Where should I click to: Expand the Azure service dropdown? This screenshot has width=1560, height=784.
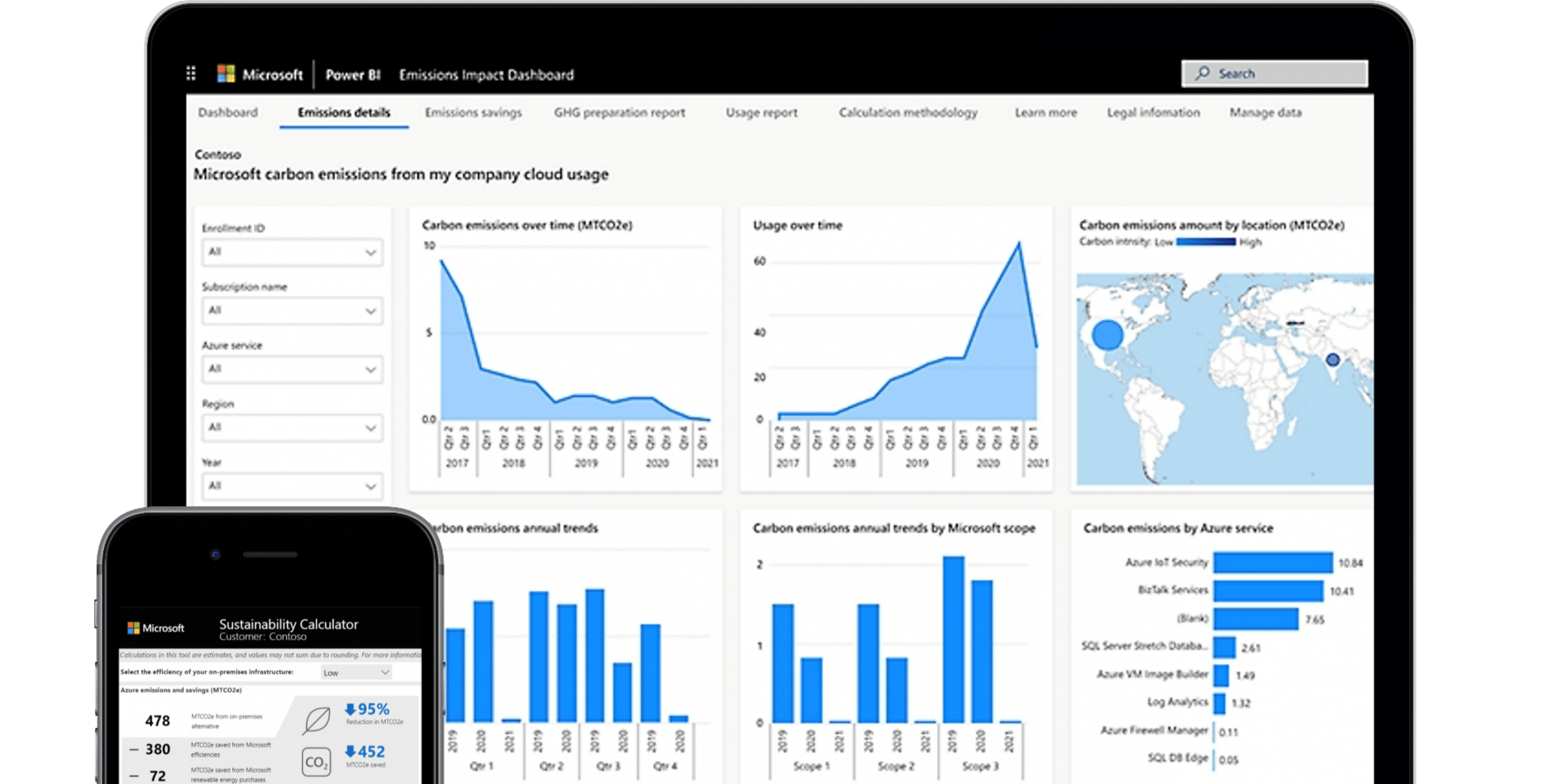coord(292,369)
